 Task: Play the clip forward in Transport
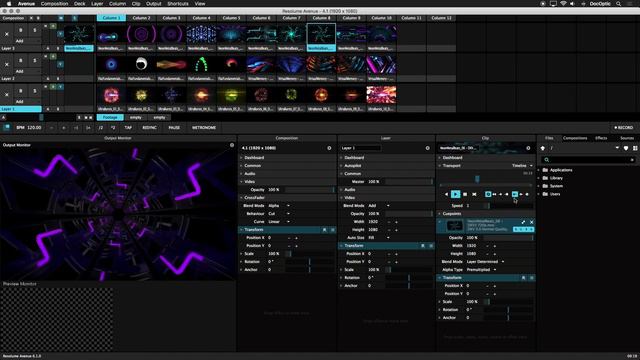(x=456, y=194)
